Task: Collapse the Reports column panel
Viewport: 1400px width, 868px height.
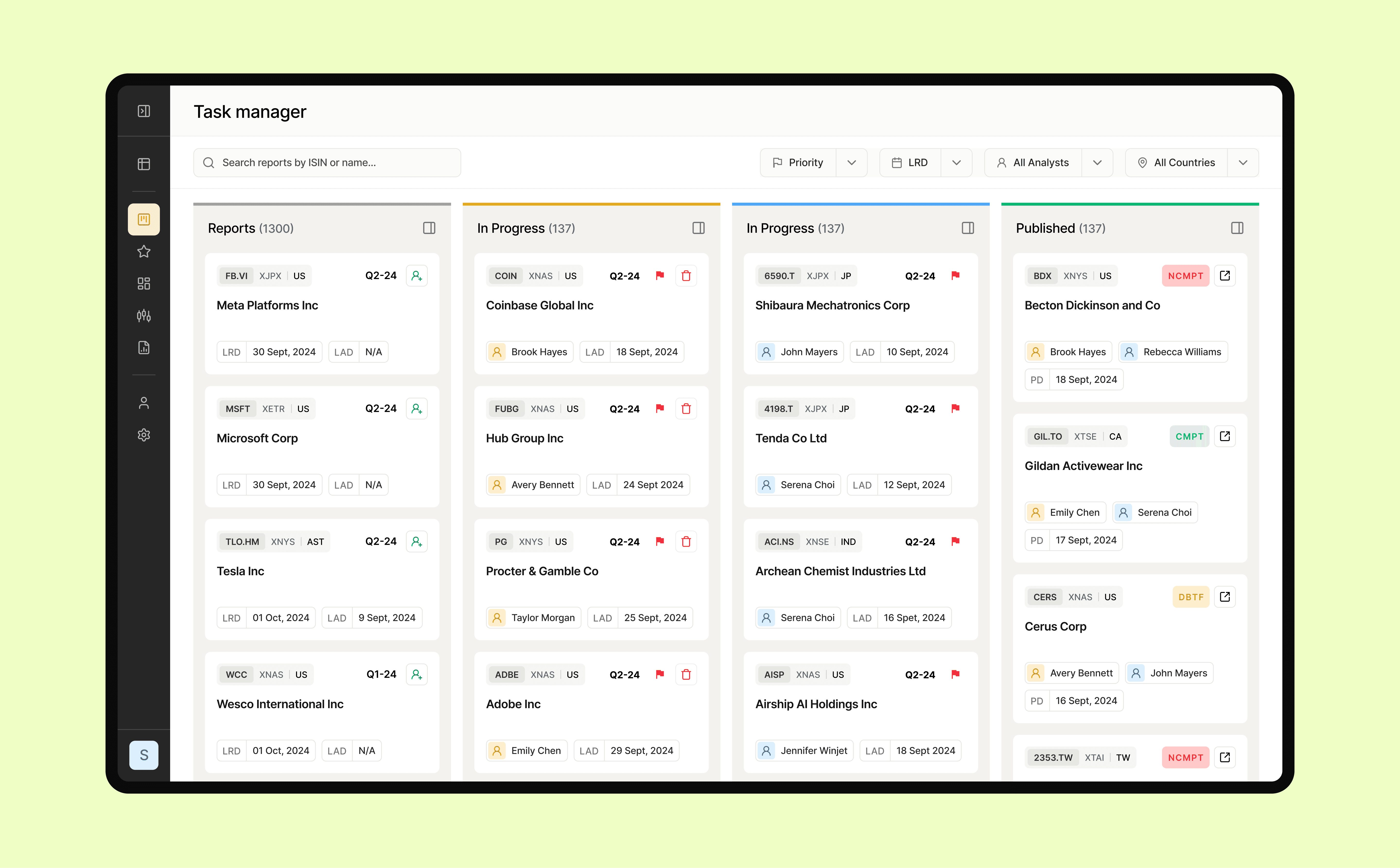Action: click(429, 228)
